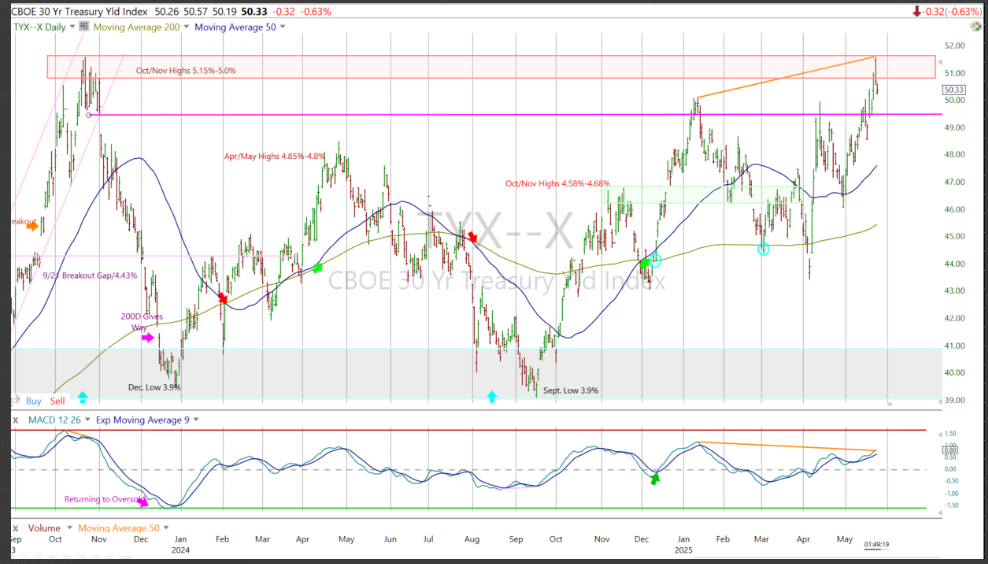Select green up arrow near April 2024
This screenshot has width=988, height=564.
[318, 267]
